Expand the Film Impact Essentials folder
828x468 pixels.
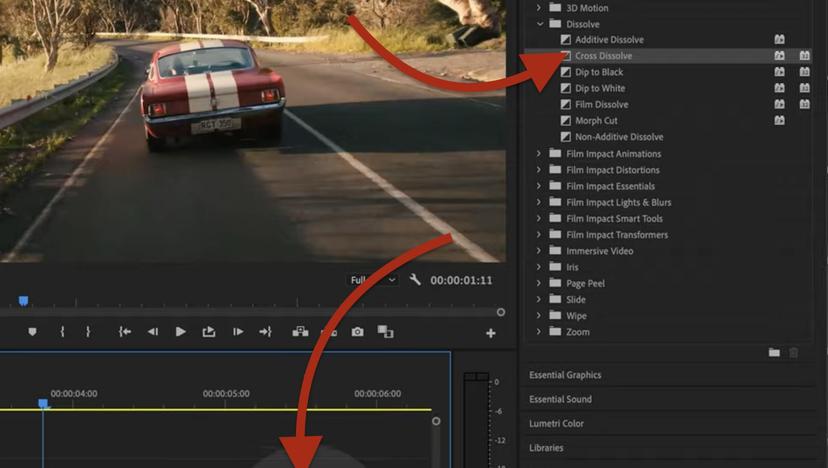click(x=540, y=186)
